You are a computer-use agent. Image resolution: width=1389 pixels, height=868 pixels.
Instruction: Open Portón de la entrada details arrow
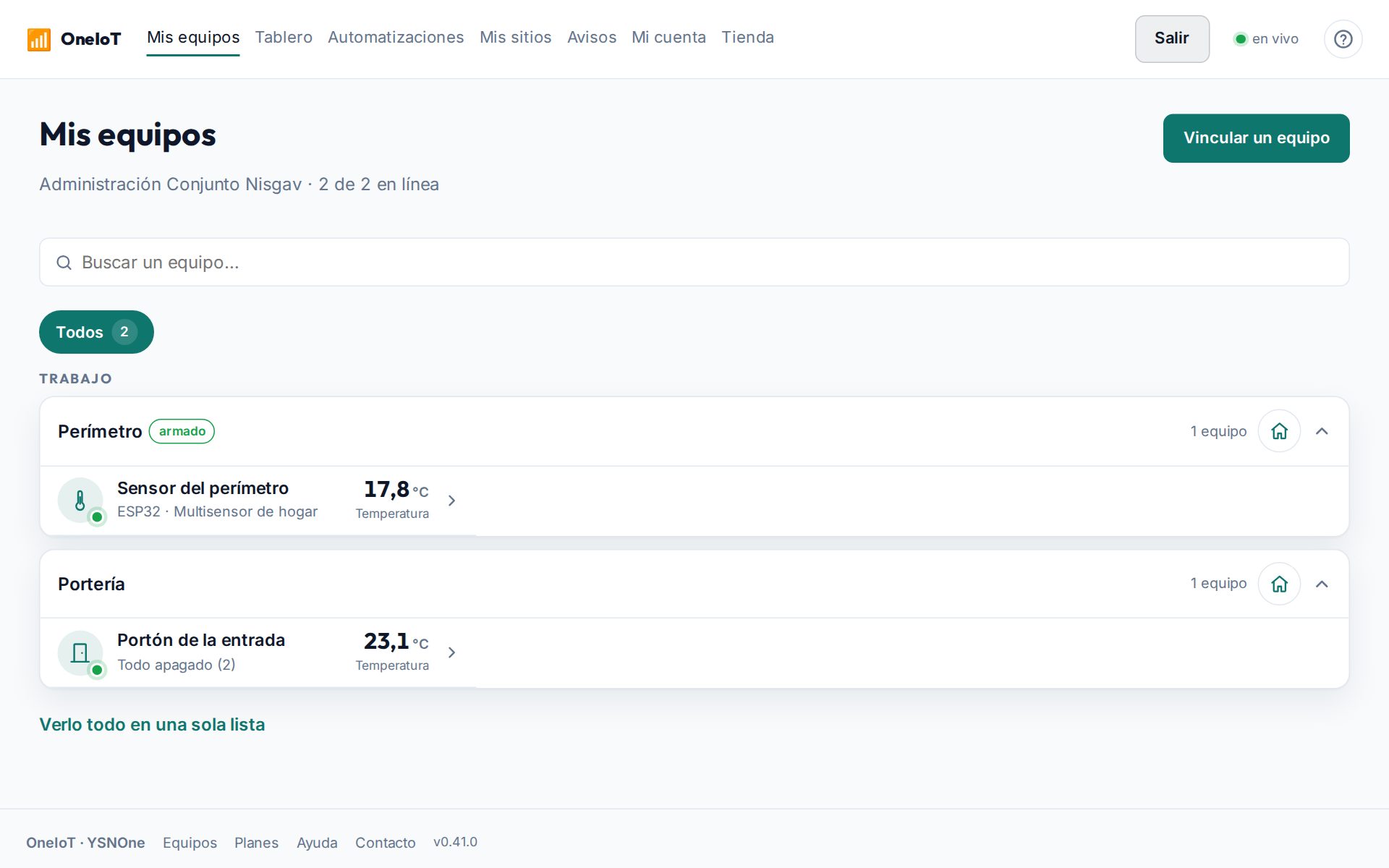[x=451, y=652]
